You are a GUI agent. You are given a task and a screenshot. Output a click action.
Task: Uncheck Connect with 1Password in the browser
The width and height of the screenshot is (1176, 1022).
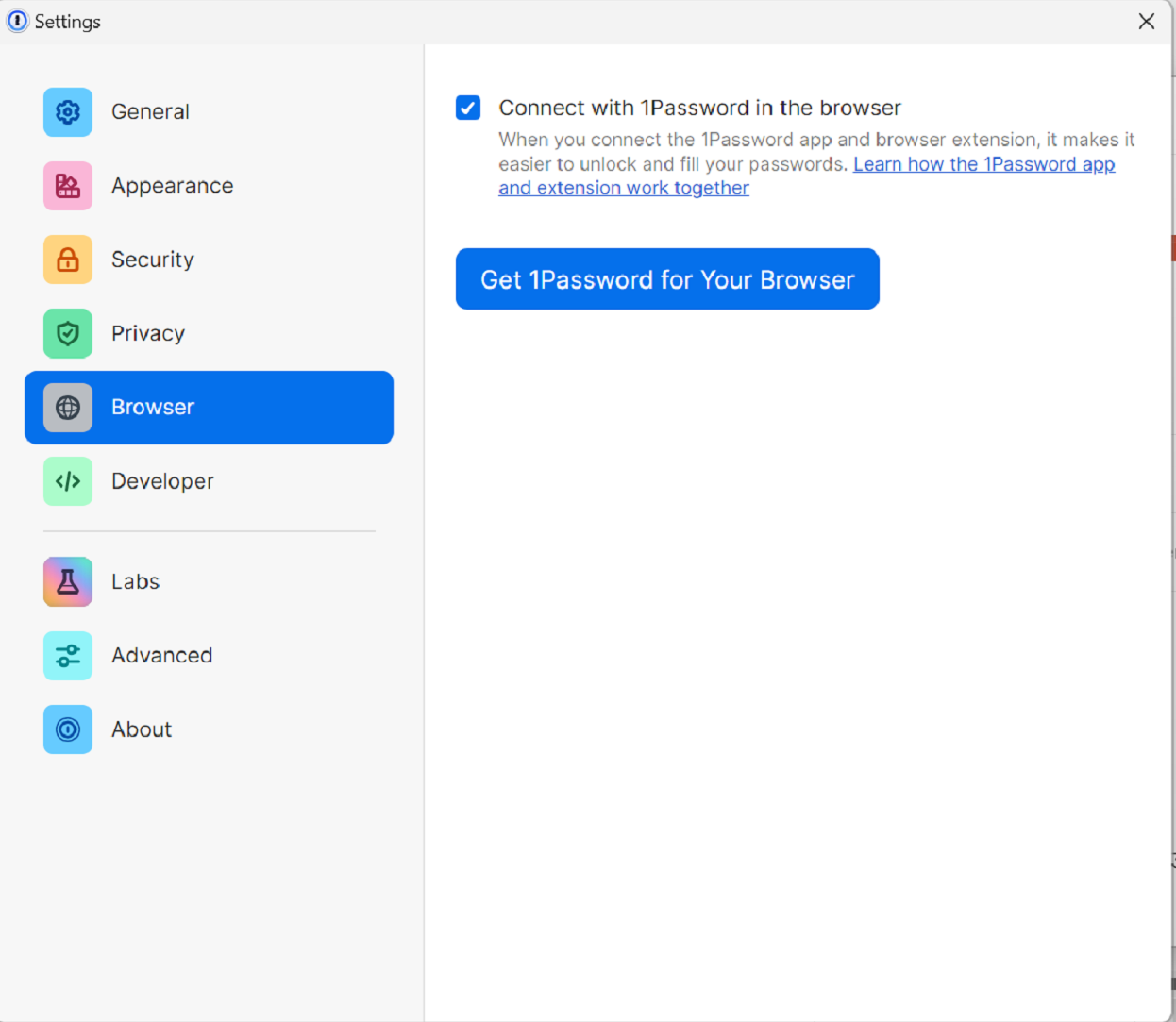[x=468, y=108]
